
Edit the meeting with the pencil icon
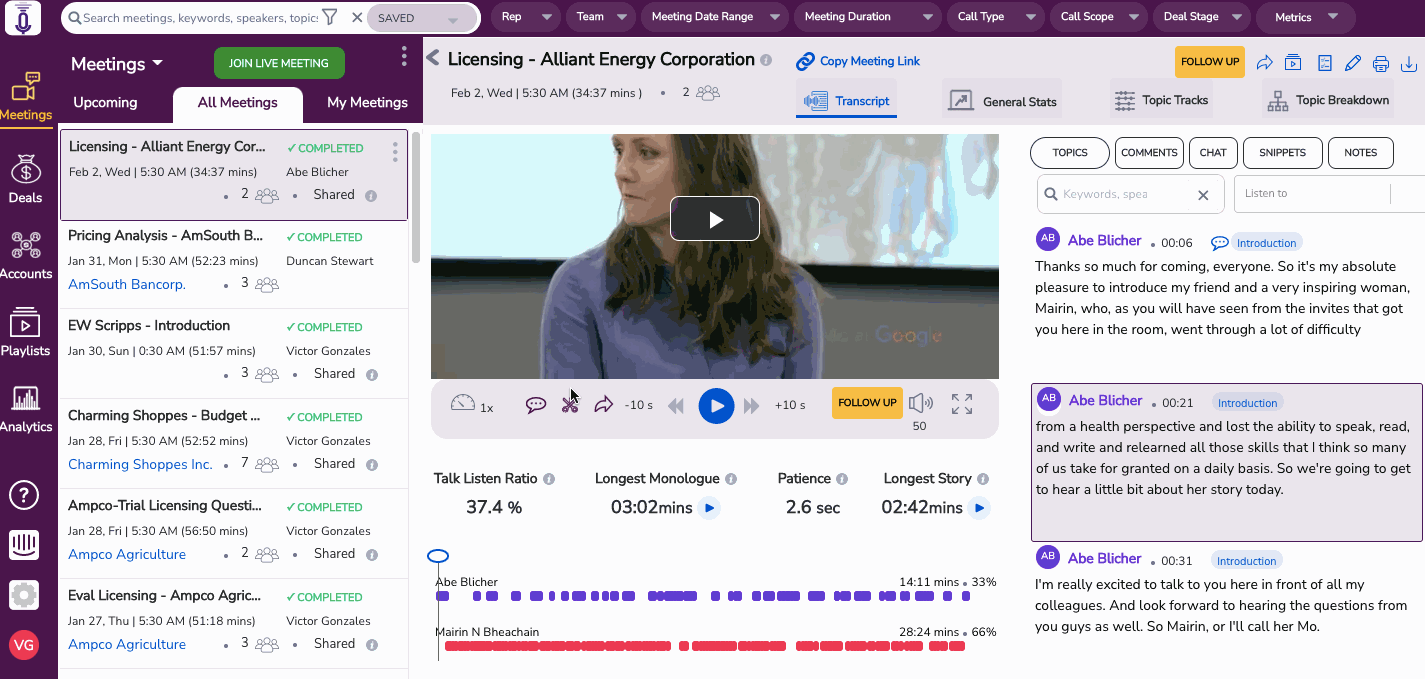click(x=1353, y=63)
